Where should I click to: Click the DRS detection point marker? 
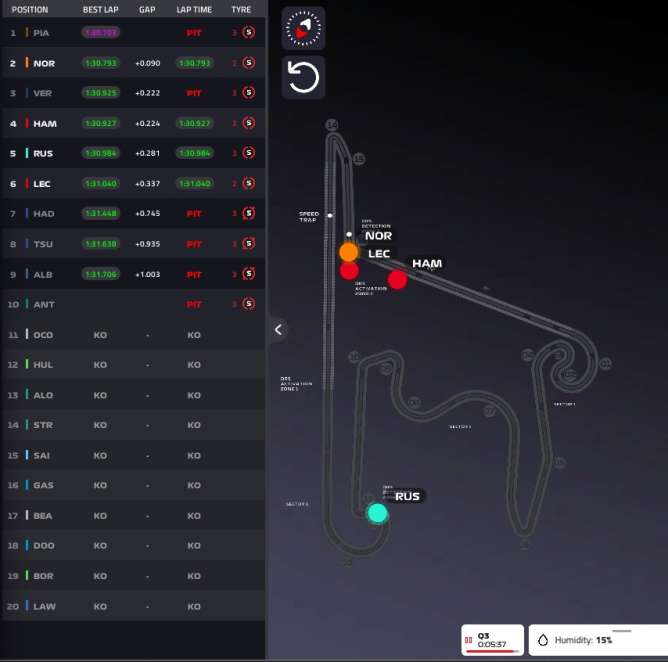pyautogui.click(x=349, y=234)
